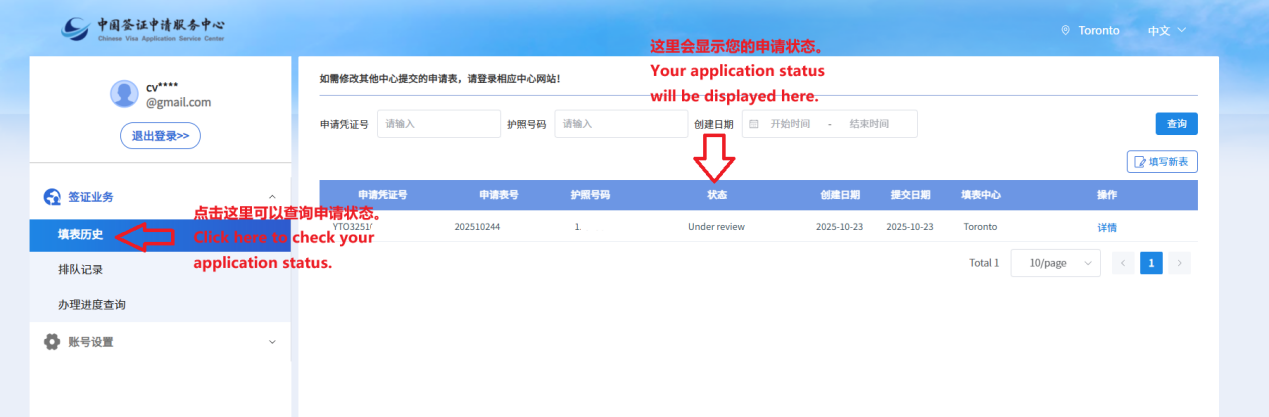Click the location pin icon beside Toronto
1269x417 pixels.
(1066, 30)
